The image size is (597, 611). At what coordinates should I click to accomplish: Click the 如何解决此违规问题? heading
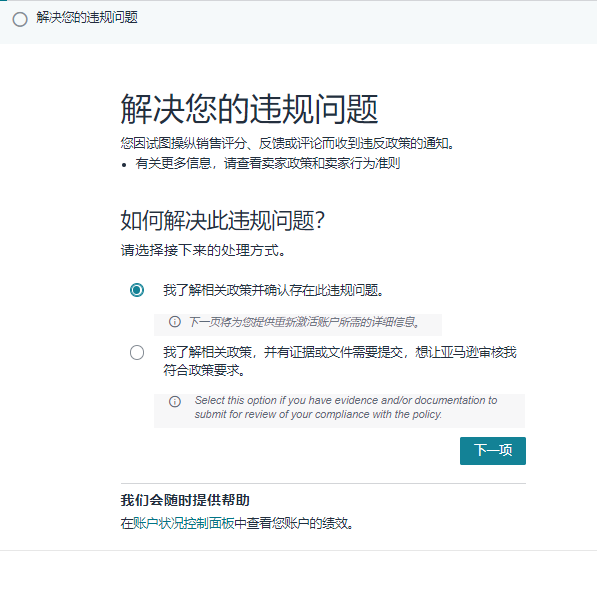tap(223, 221)
